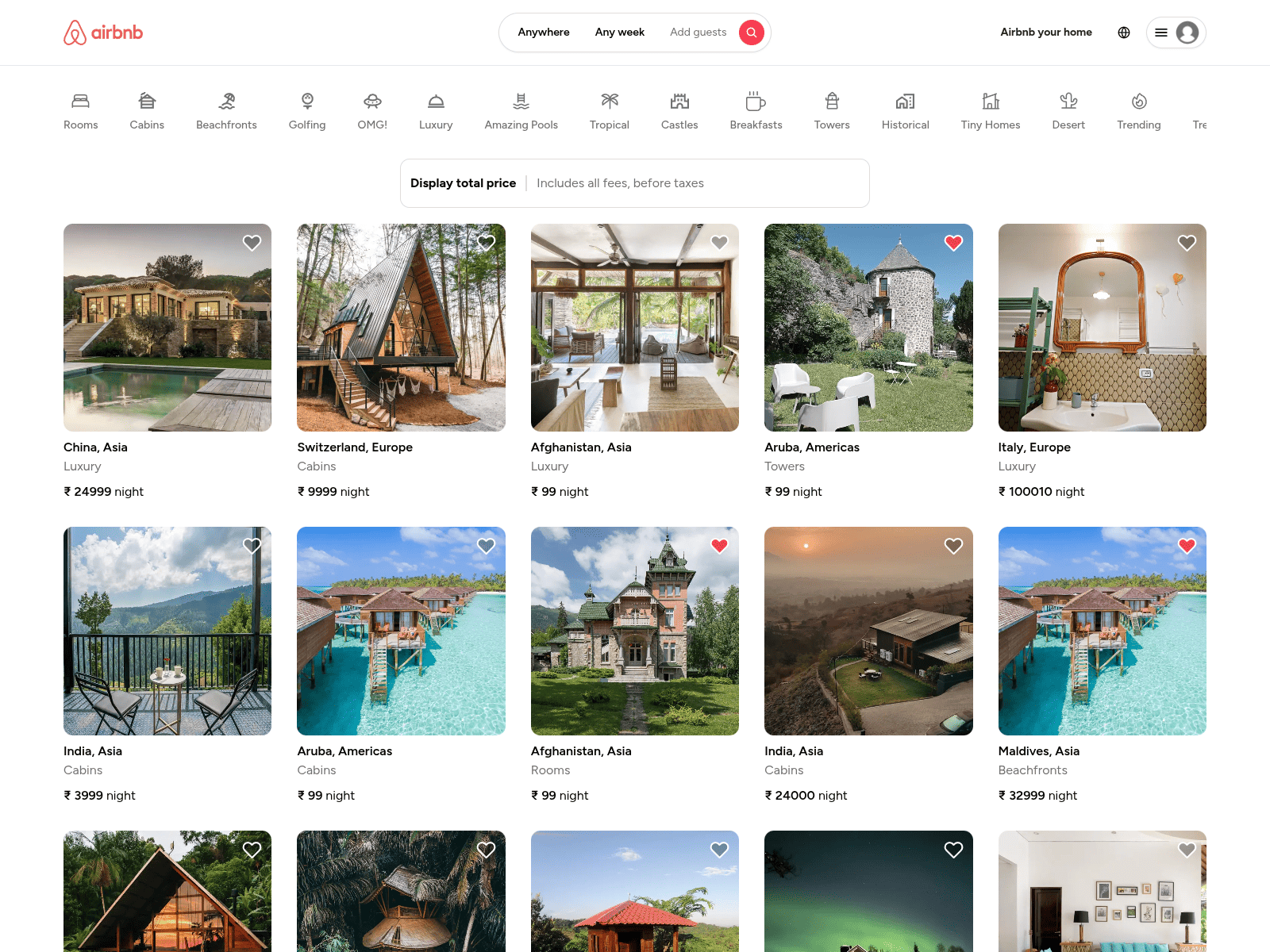Click the "₹ 24999 night" price
The width and height of the screenshot is (1270, 952).
click(103, 492)
